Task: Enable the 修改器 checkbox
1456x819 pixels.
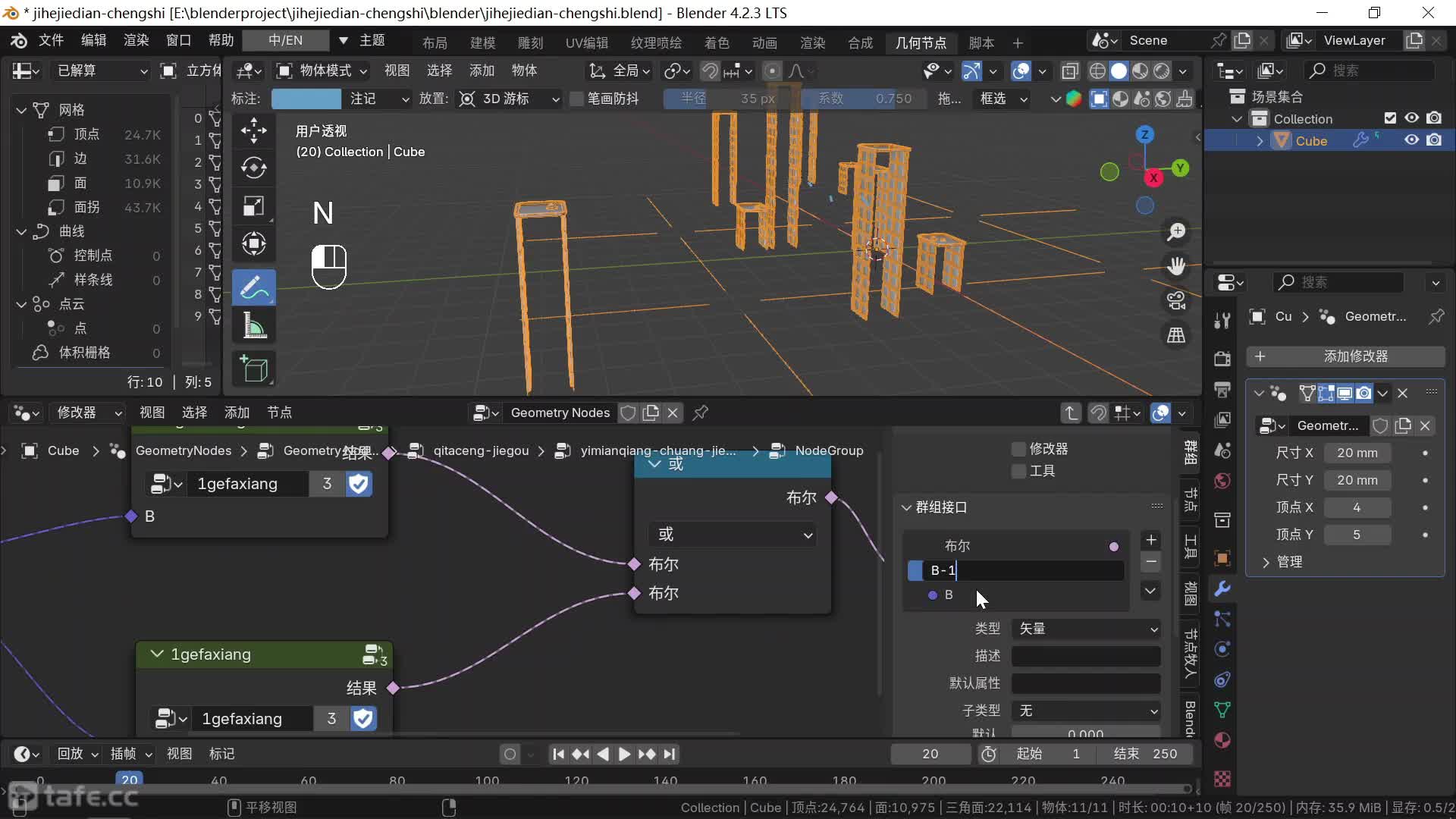Action: (x=1019, y=450)
